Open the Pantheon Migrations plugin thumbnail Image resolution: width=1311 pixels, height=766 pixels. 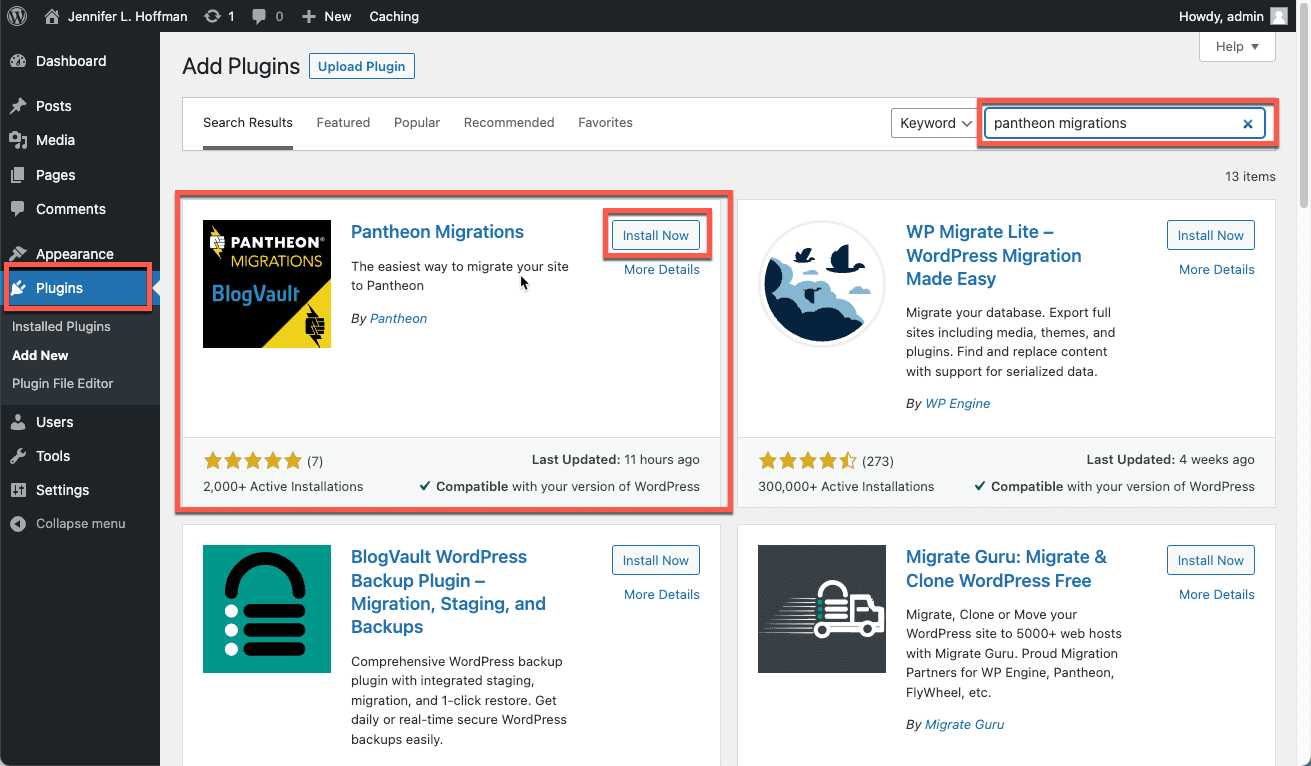coord(267,284)
